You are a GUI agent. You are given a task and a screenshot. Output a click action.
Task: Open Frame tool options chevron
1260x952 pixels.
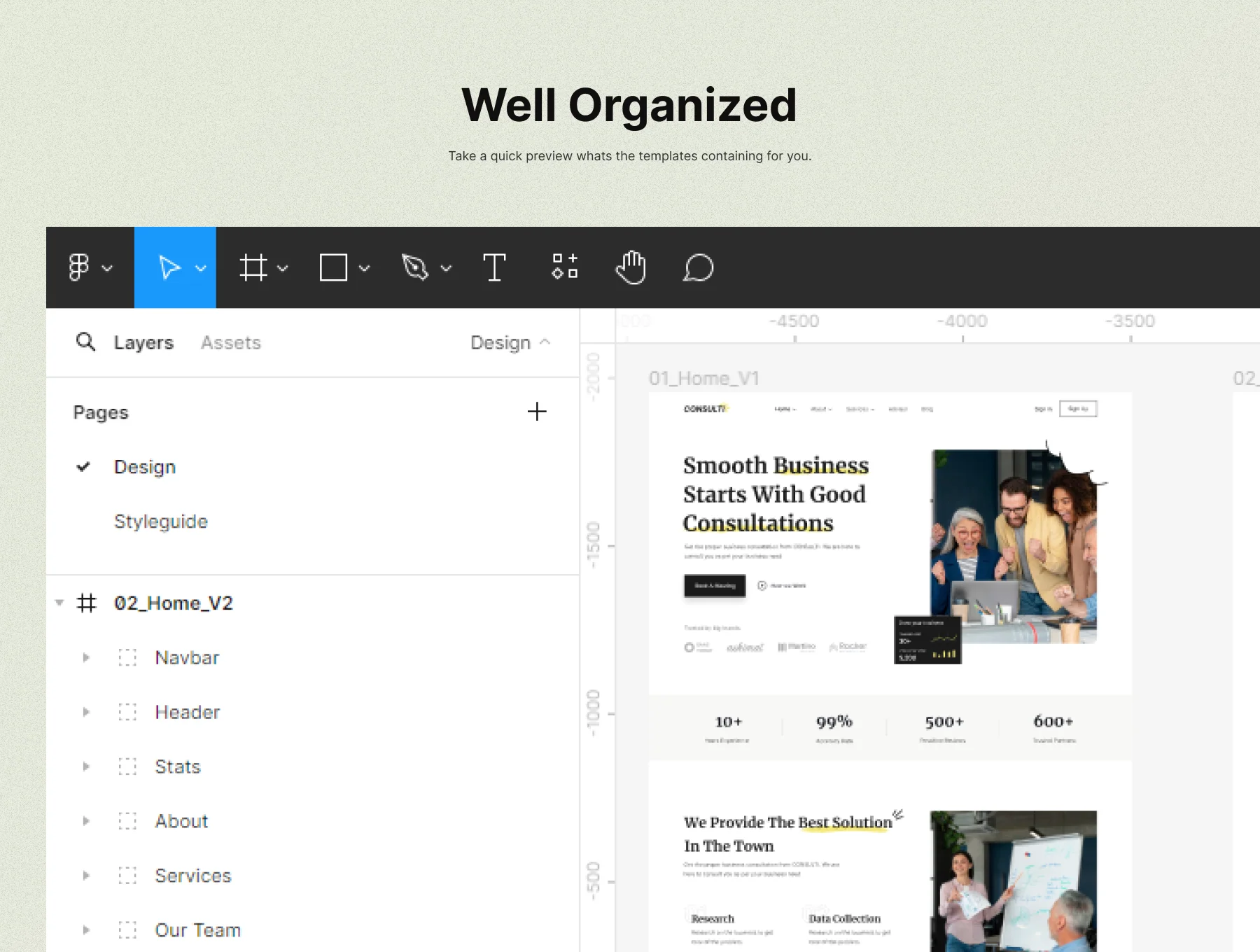[x=283, y=268]
